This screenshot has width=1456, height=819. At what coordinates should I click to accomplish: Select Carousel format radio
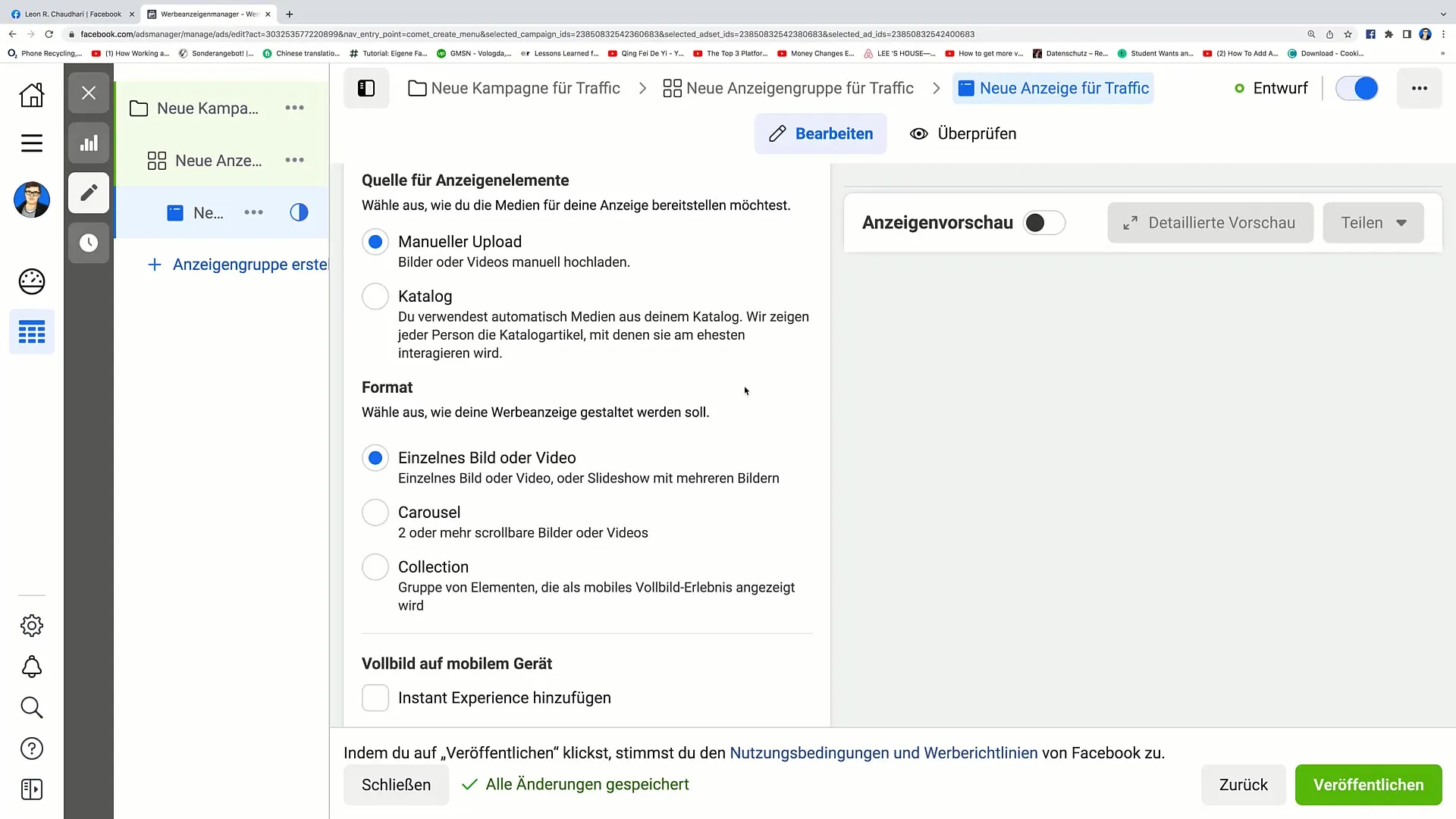(x=375, y=513)
